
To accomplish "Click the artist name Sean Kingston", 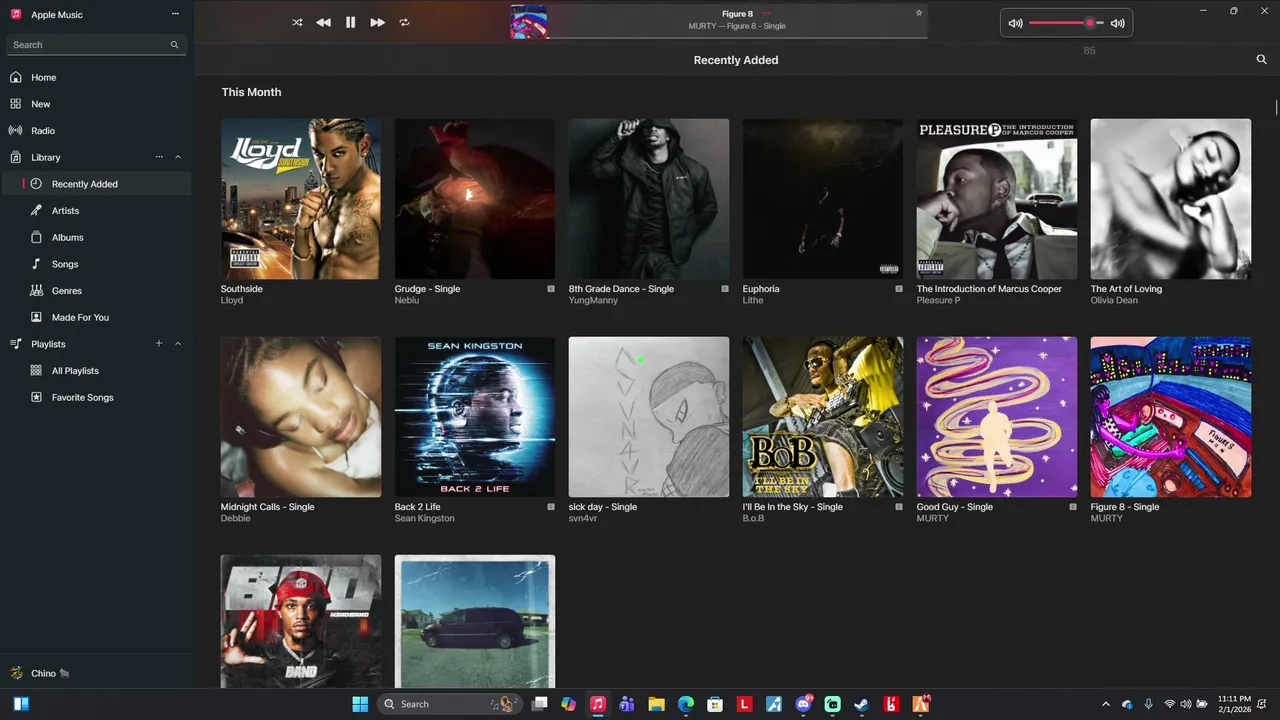I will pyautogui.click(x=425, y=518).
